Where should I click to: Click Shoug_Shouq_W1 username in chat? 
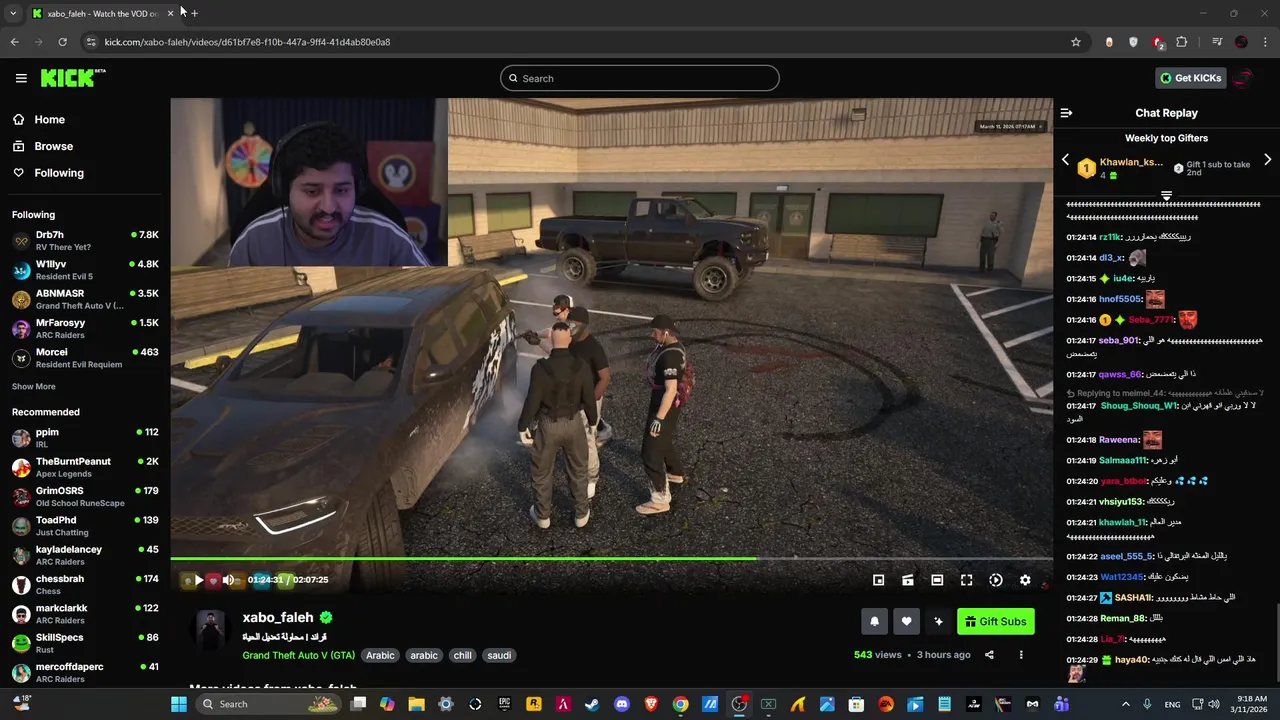[1139, 406]
